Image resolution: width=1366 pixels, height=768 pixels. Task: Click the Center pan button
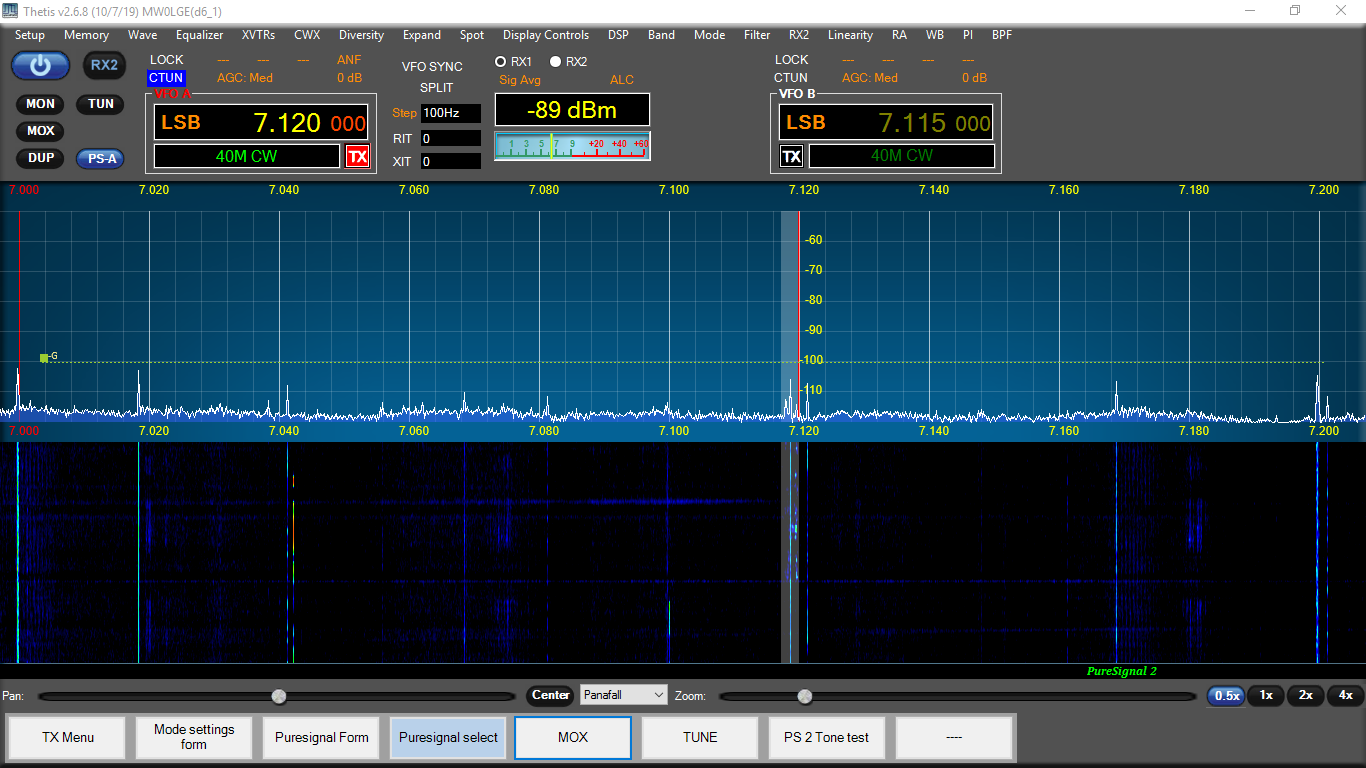tap(551, 695)
